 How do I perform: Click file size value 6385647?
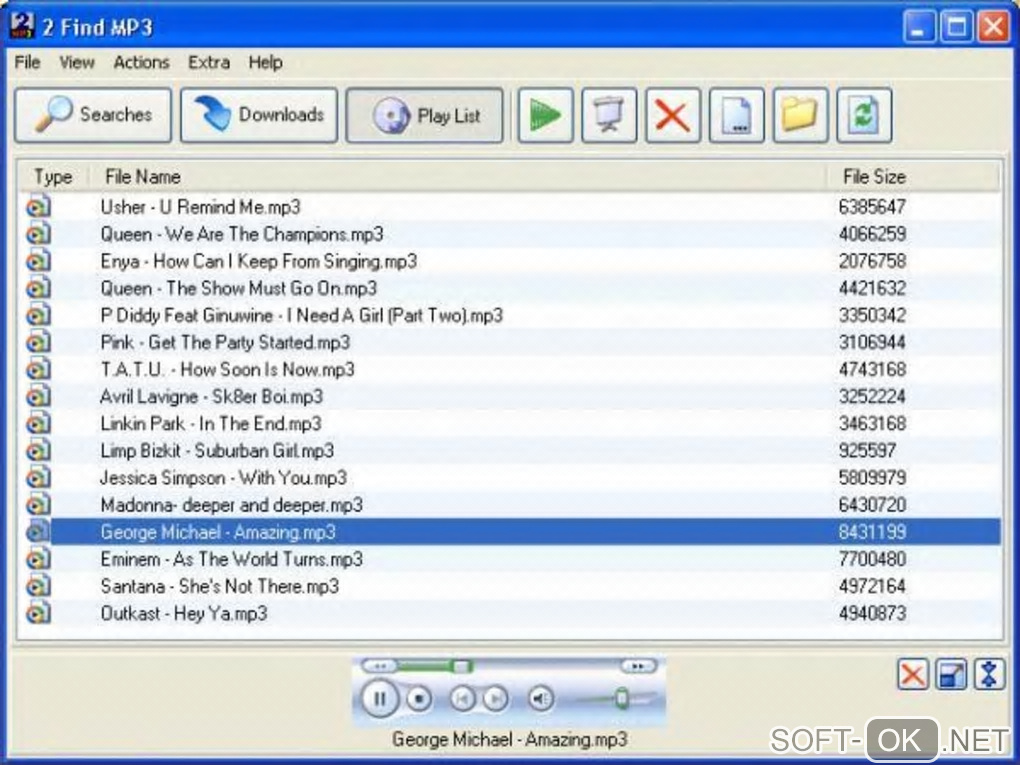tap(872, 207)
